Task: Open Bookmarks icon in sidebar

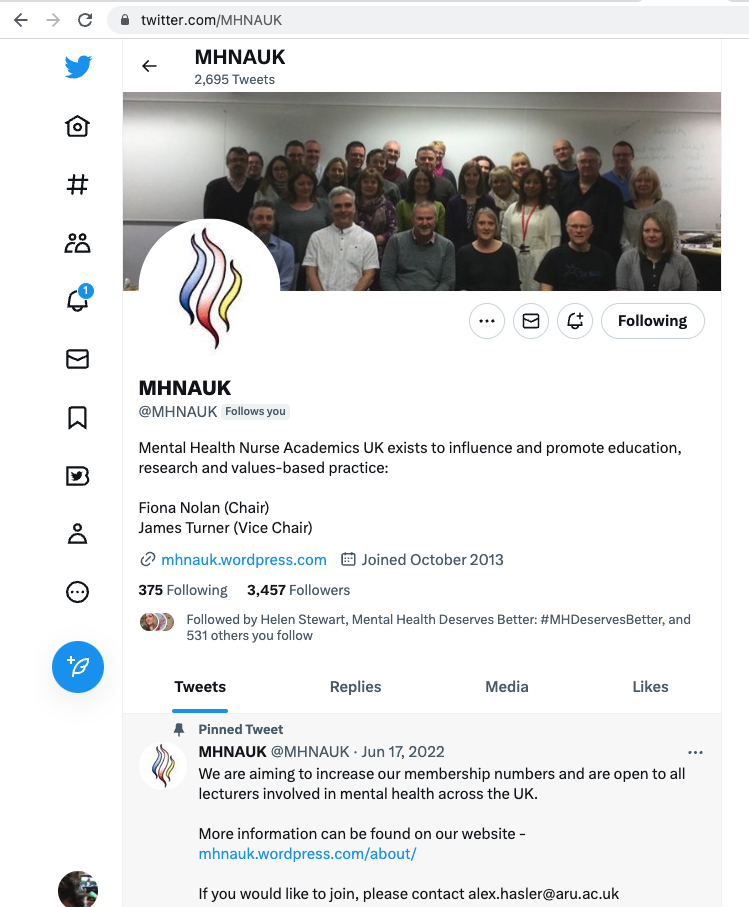Action: [x=78, y=418]
